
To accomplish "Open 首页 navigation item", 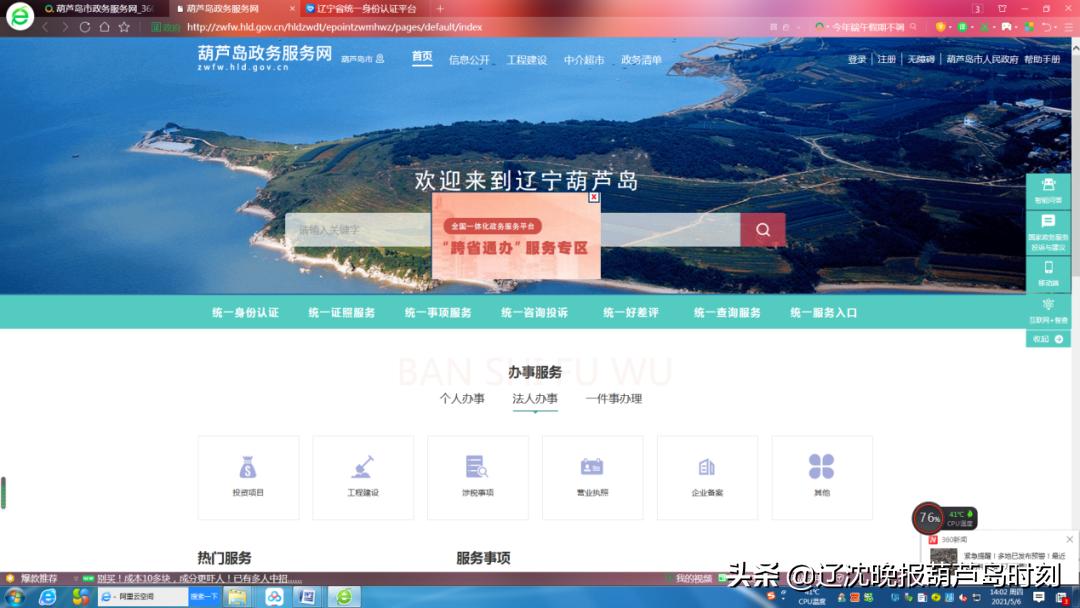I will [x=422, y=57].
